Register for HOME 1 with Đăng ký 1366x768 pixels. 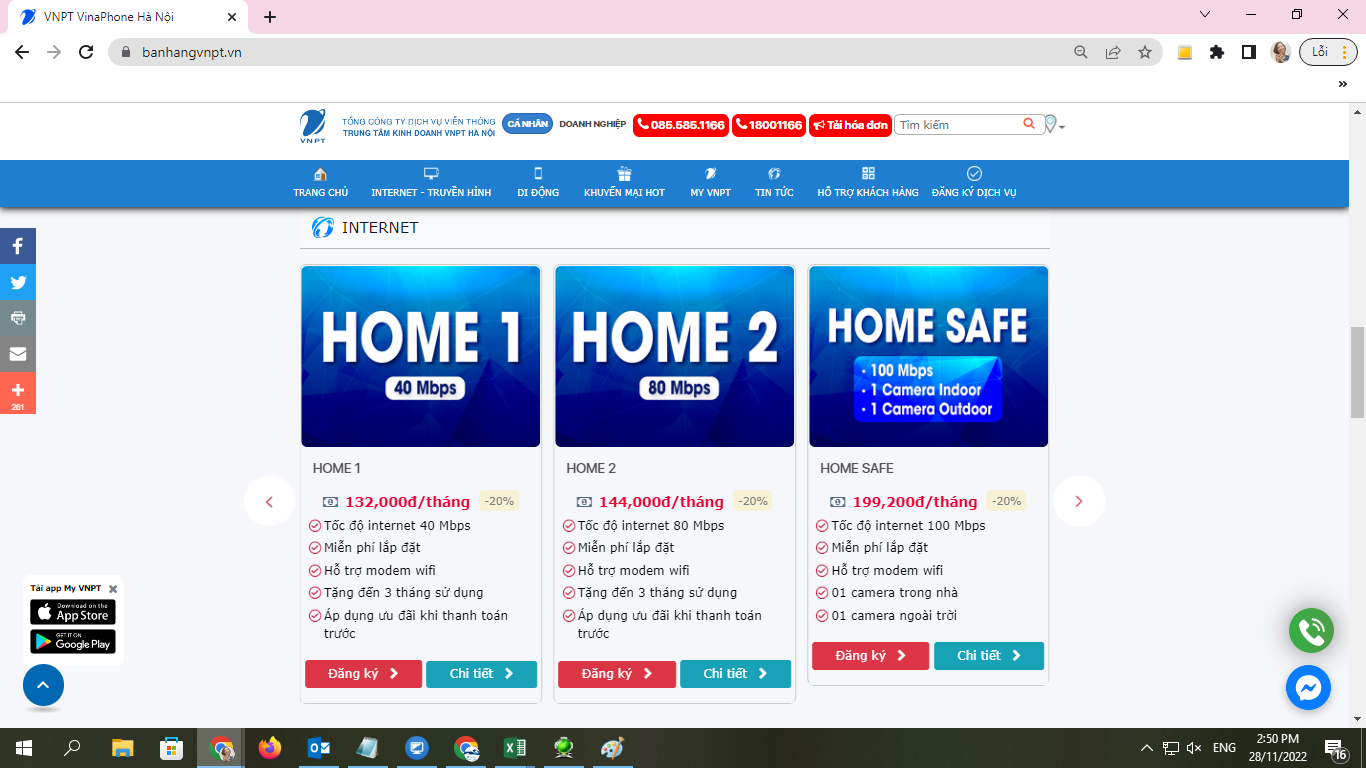pos(363,674)
